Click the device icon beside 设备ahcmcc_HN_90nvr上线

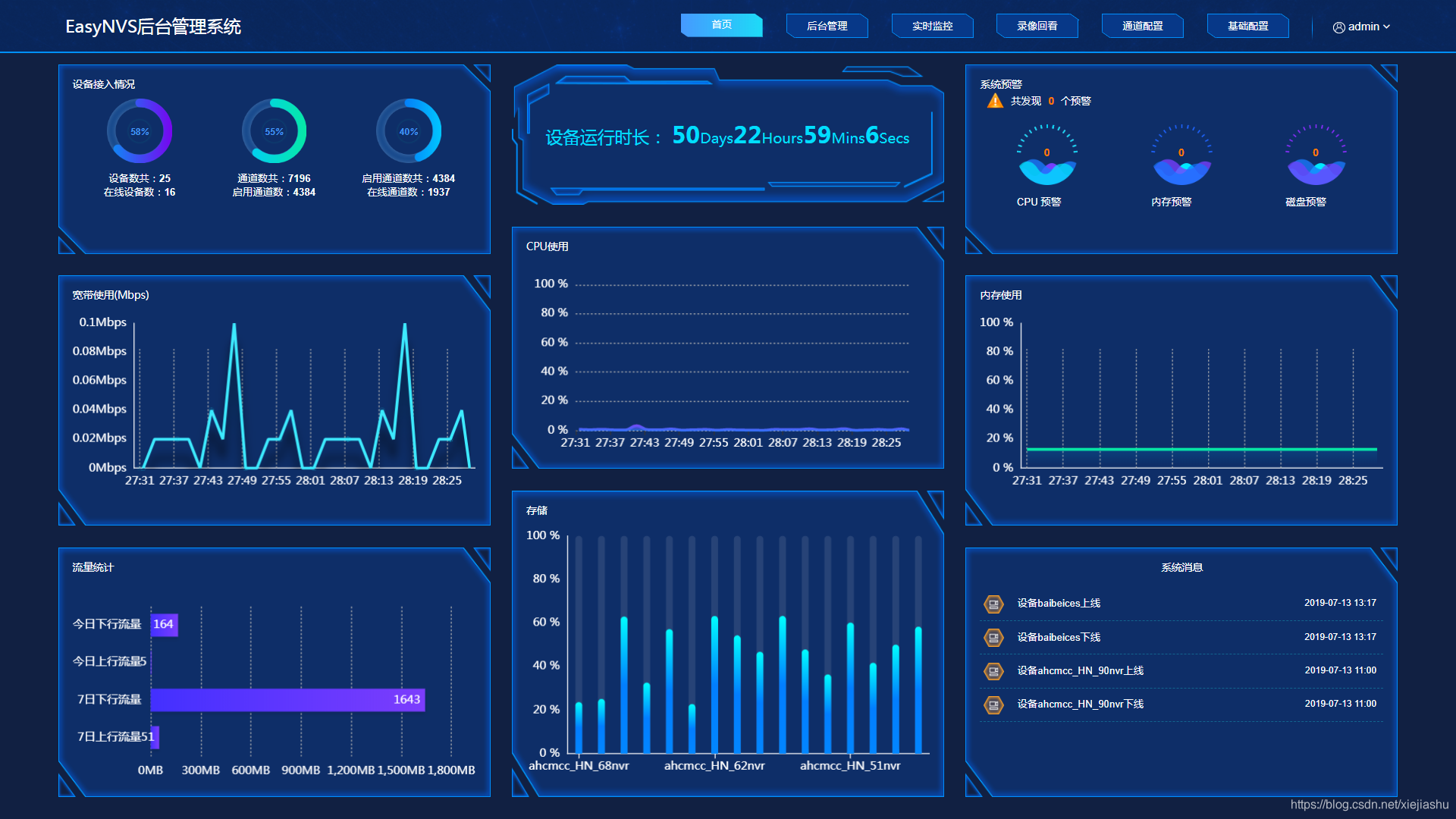(993, 671)
